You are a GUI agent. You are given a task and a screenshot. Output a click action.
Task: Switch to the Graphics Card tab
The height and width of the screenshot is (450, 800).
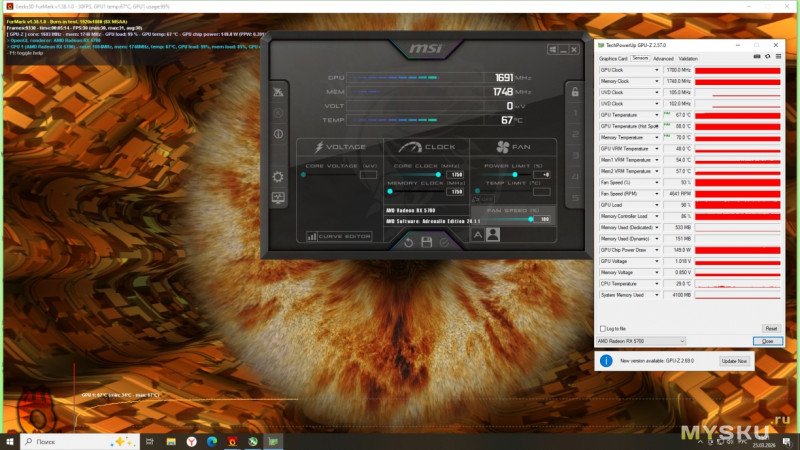point(611,58)
